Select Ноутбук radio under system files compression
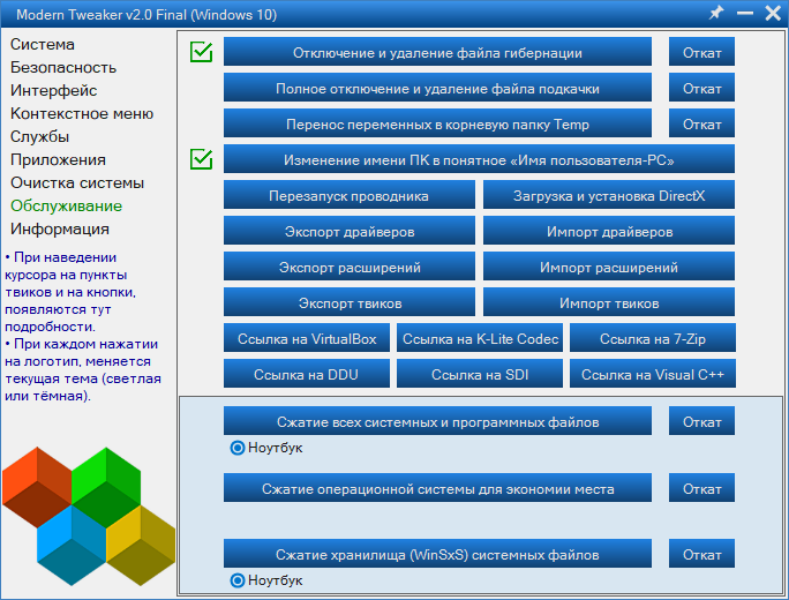Viewport: 789px width, 600px height. (237, 447)
